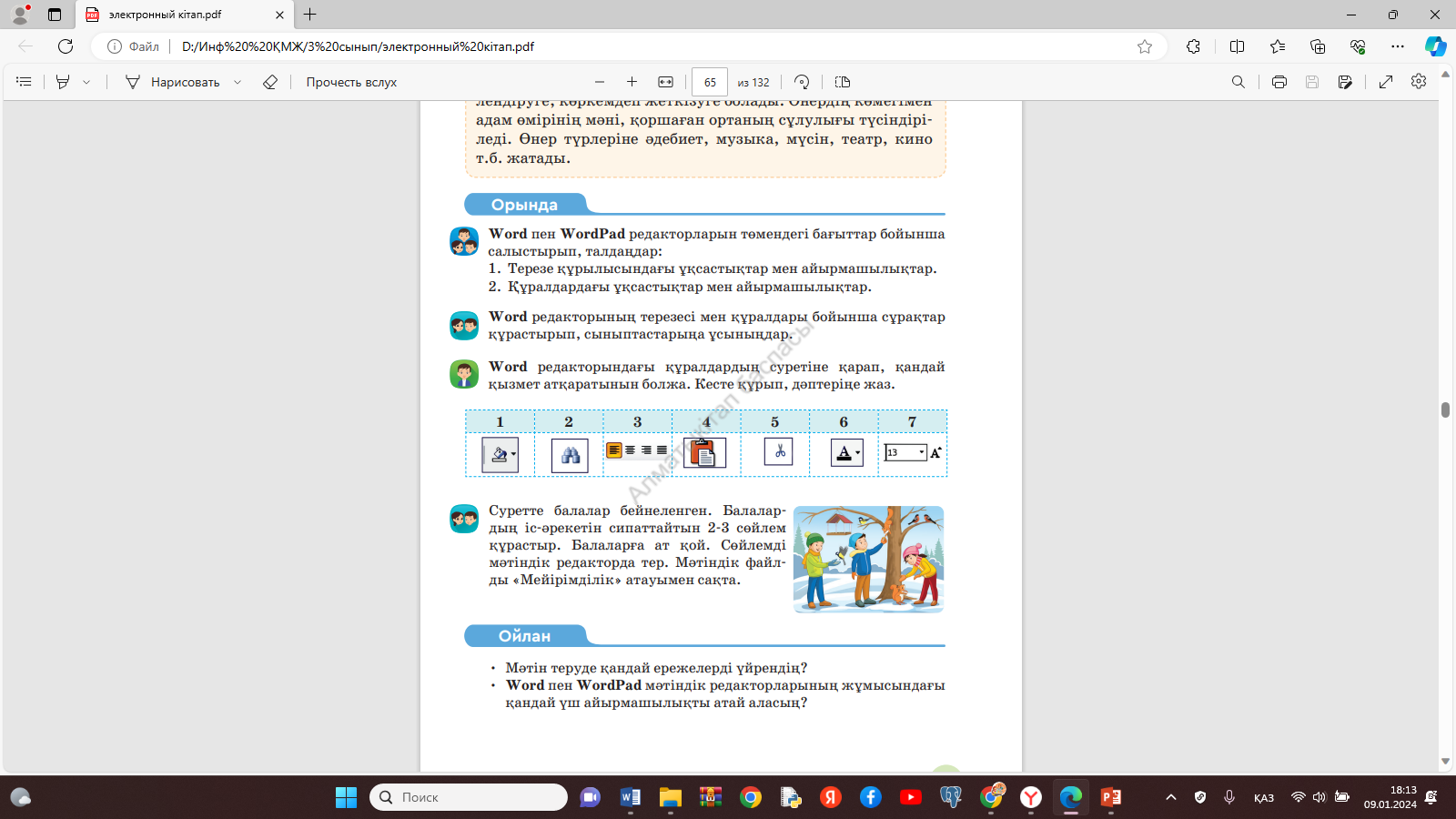Close the электронный кітап.pdf tab
This screenshot has height=819, width=1456.
[279, 15]
